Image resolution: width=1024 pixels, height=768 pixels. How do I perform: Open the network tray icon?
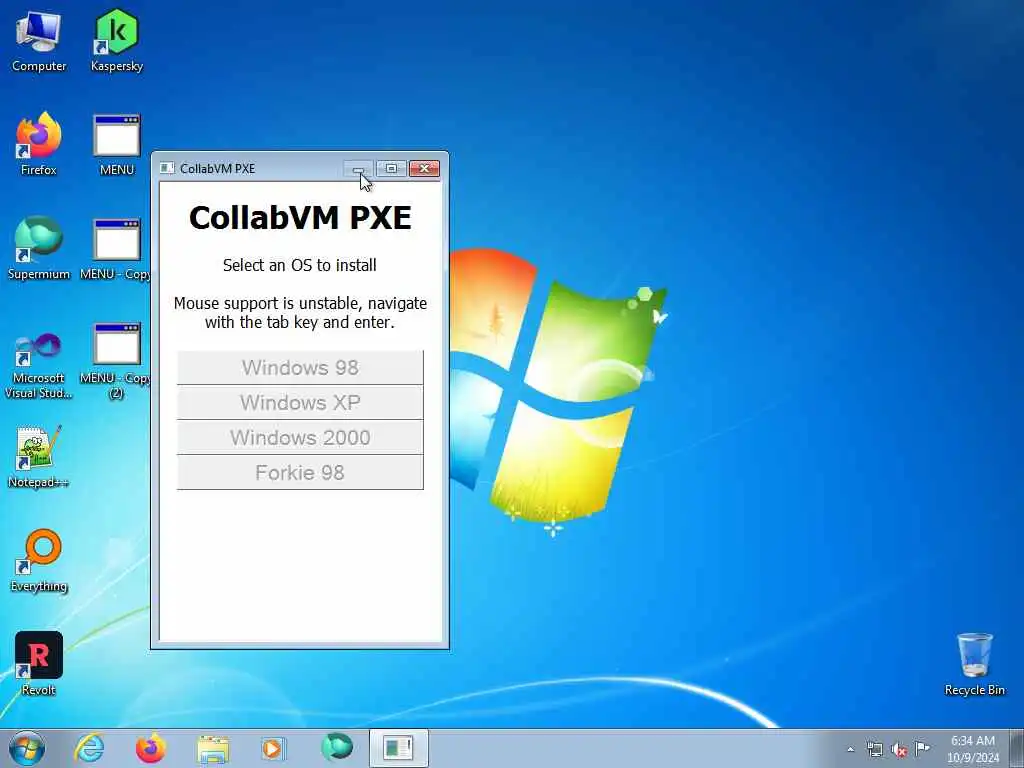pyautogui.click(x=874, y=750)
